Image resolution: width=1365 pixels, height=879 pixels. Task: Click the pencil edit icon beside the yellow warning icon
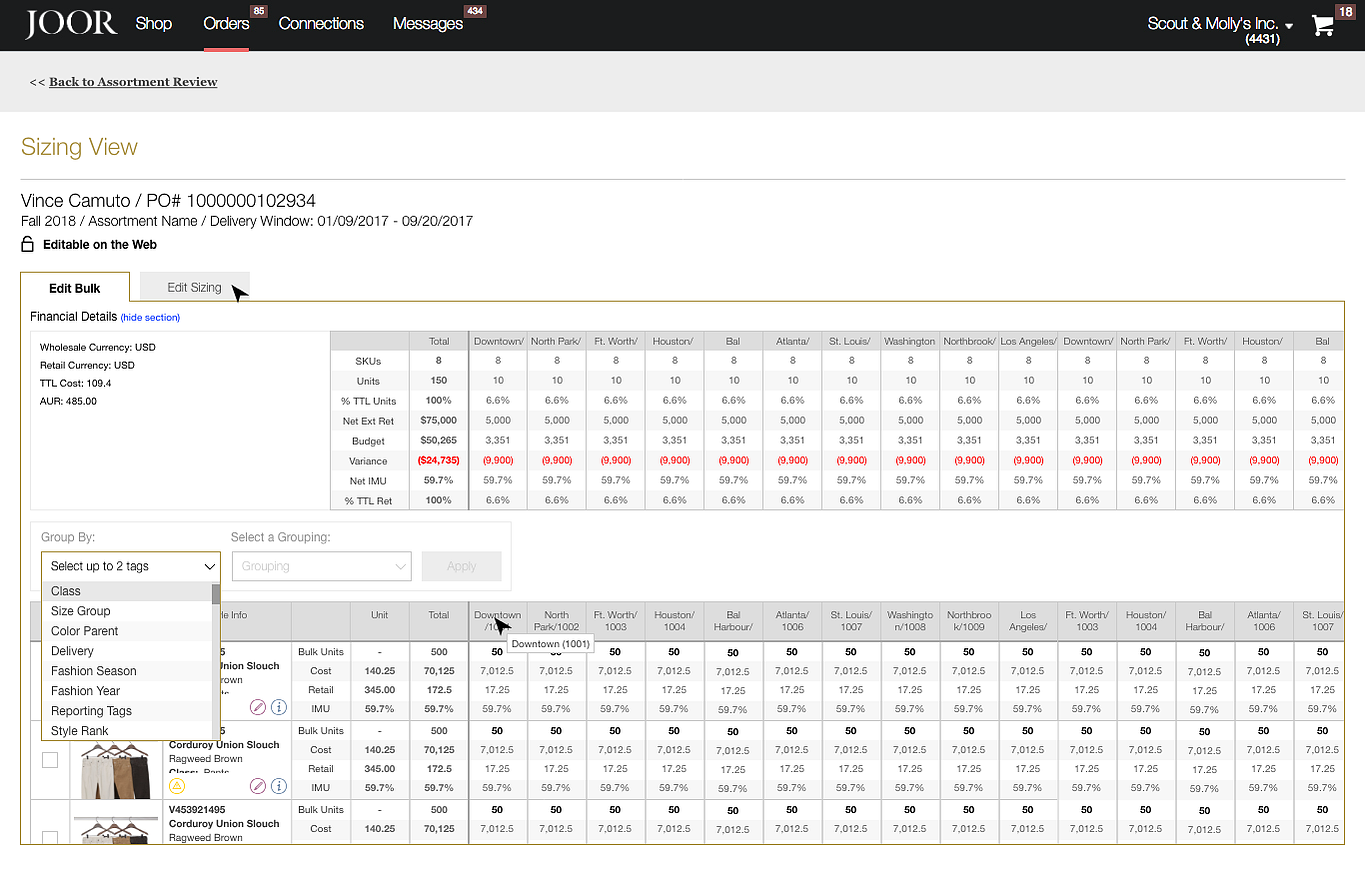[258, 786]
